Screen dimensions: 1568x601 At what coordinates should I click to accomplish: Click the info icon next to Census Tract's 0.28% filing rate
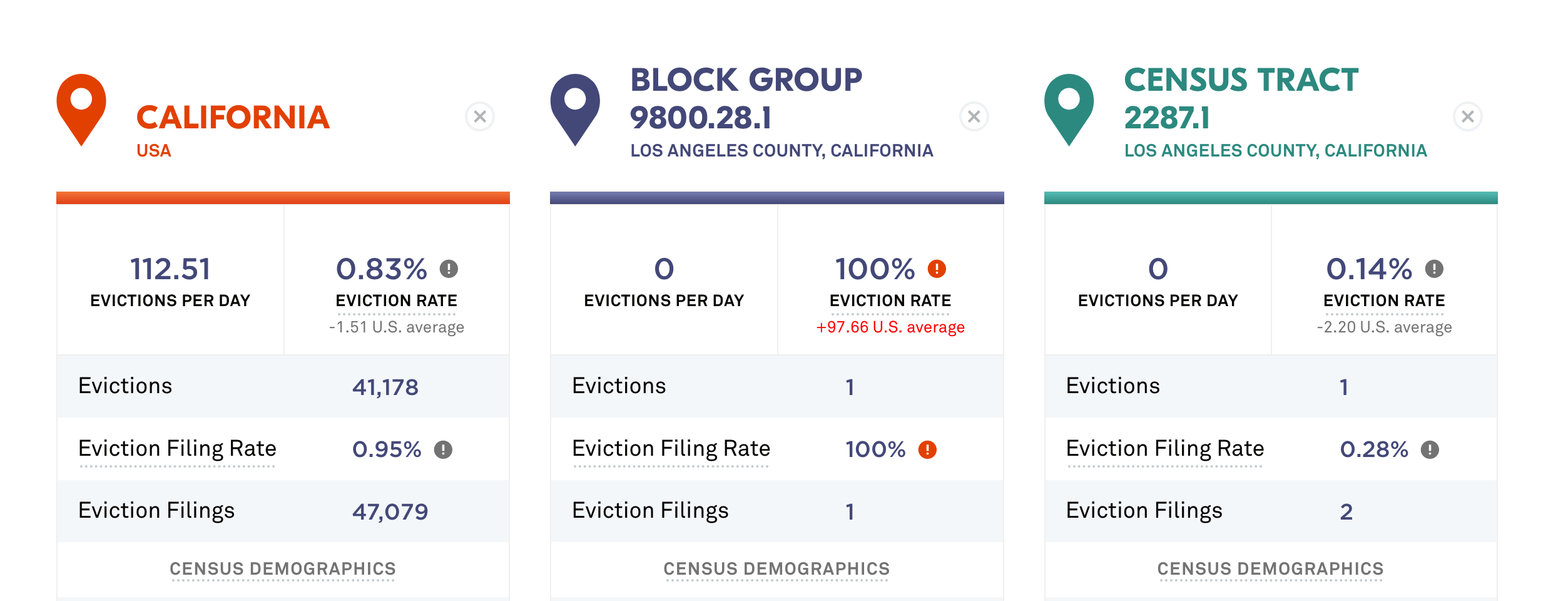pyautogui.click(x=1429, y=449)
